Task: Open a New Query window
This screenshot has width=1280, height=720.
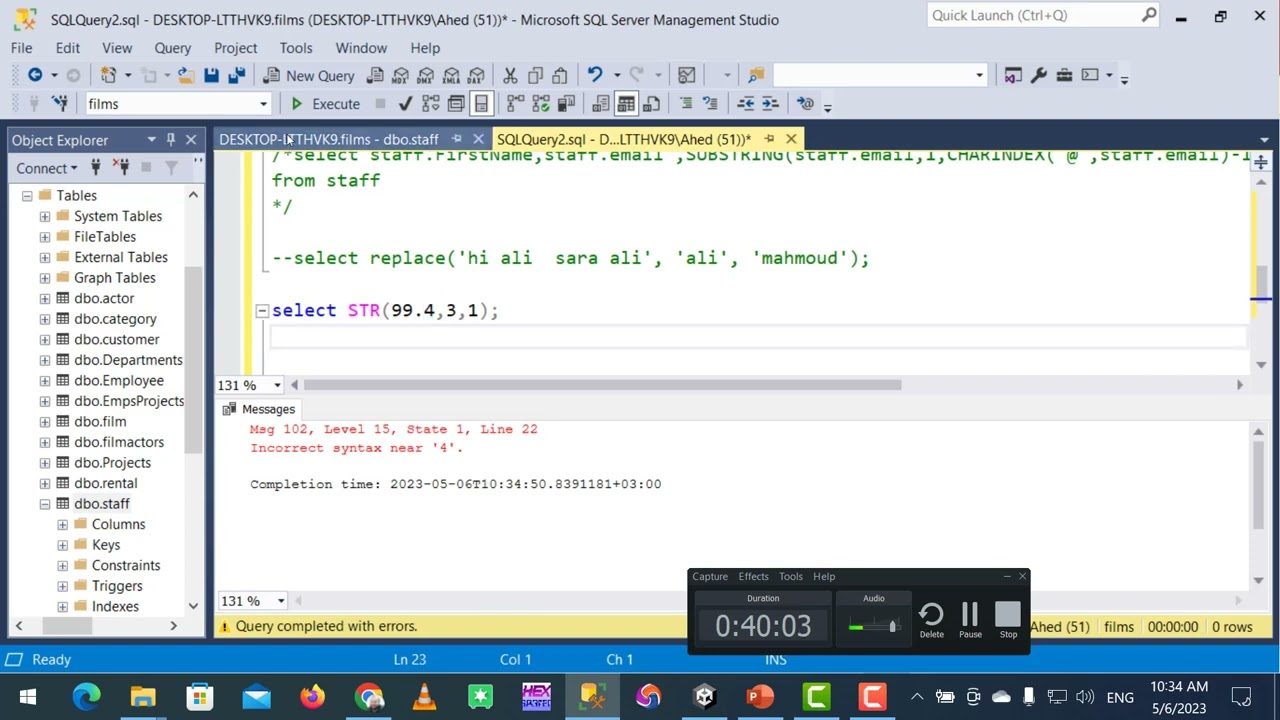Action: pos(309,76)
